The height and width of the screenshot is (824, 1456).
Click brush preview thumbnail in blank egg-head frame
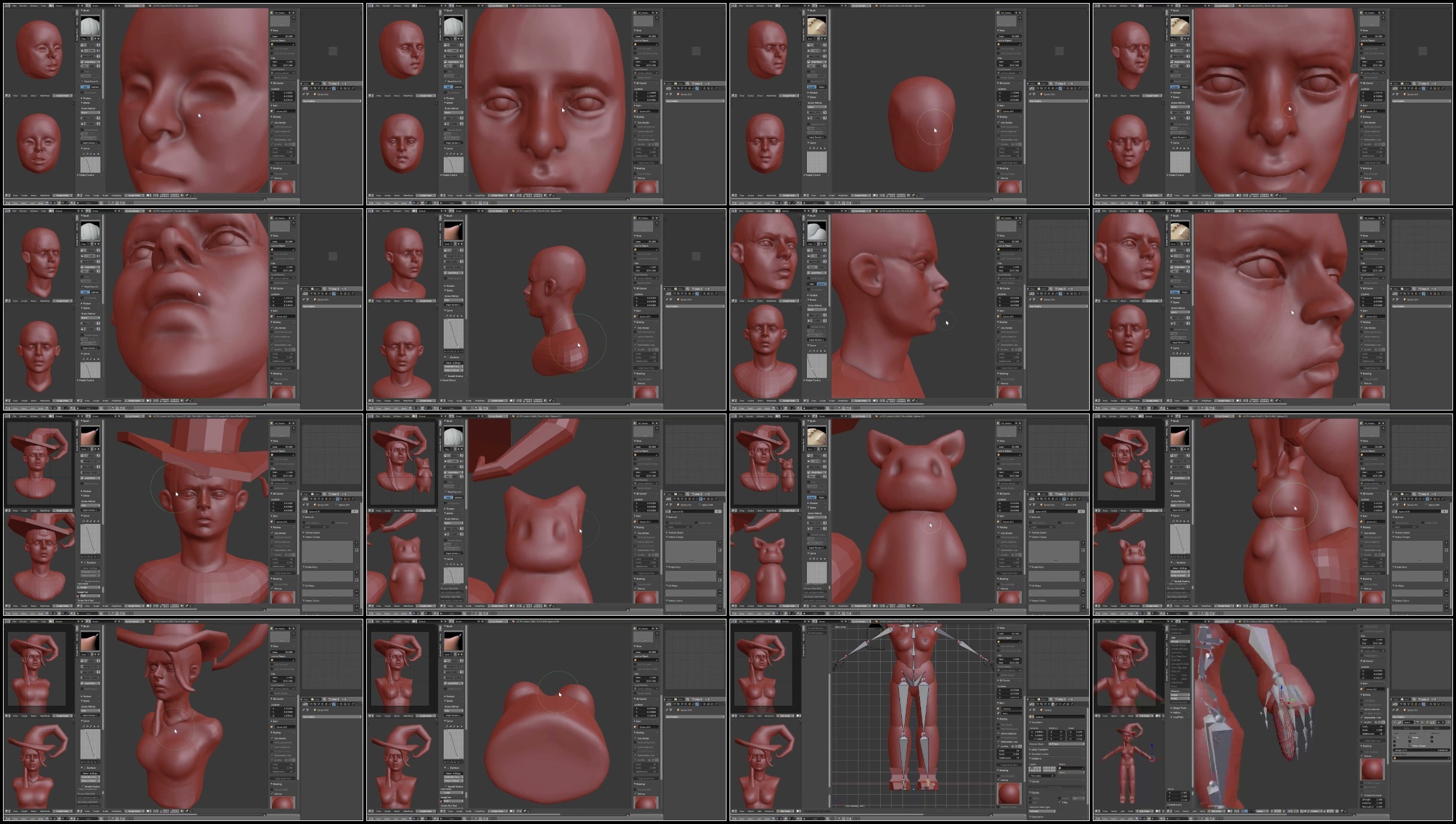pos(817,25)
